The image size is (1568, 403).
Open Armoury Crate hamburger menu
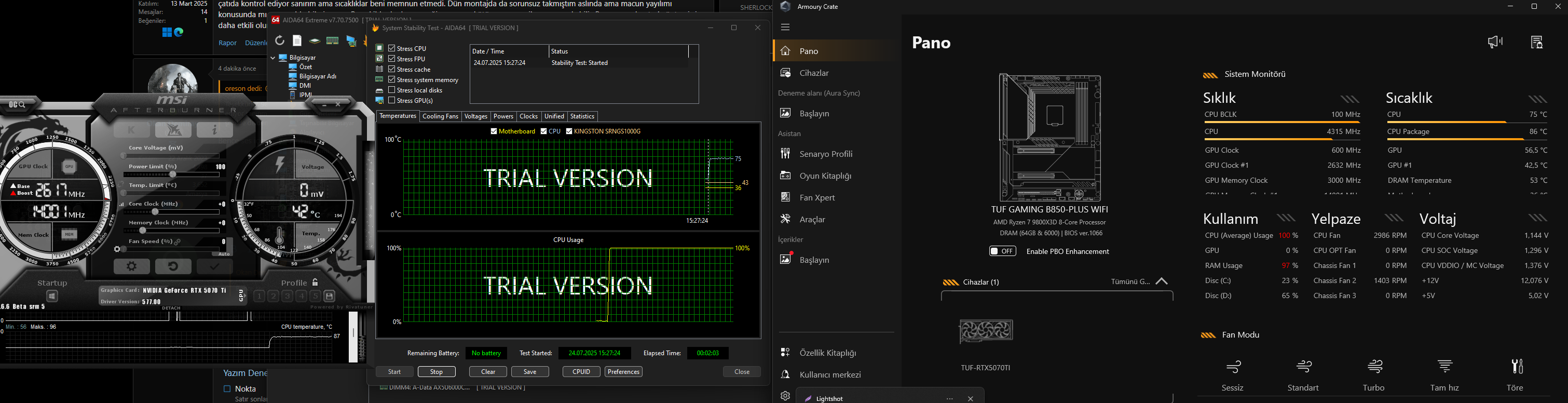click(x=785, y=27)
